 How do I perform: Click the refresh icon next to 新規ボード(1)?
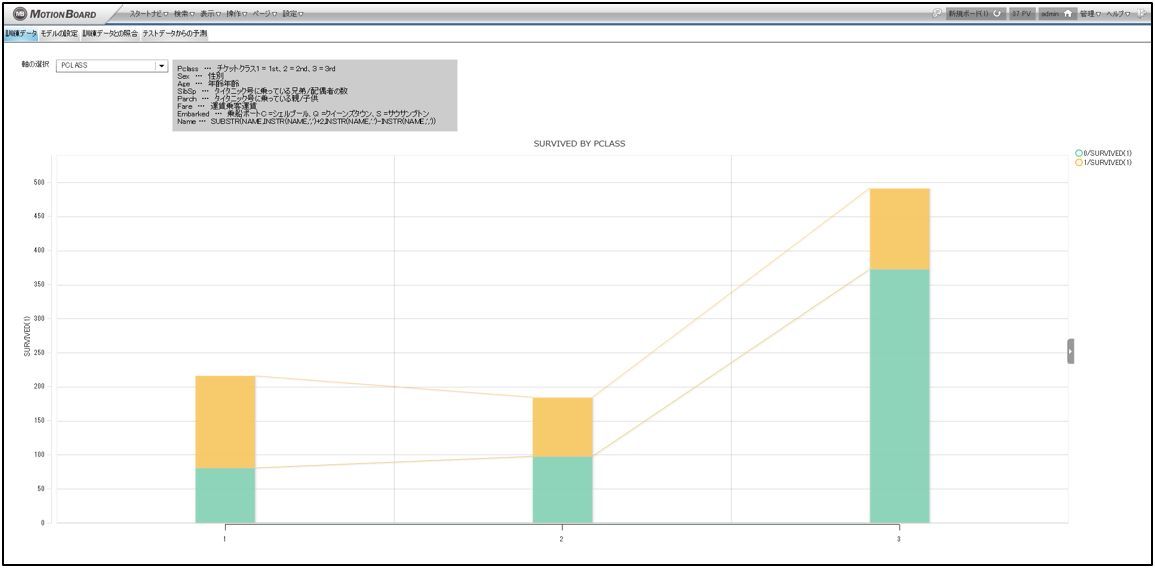click(997, 14)
